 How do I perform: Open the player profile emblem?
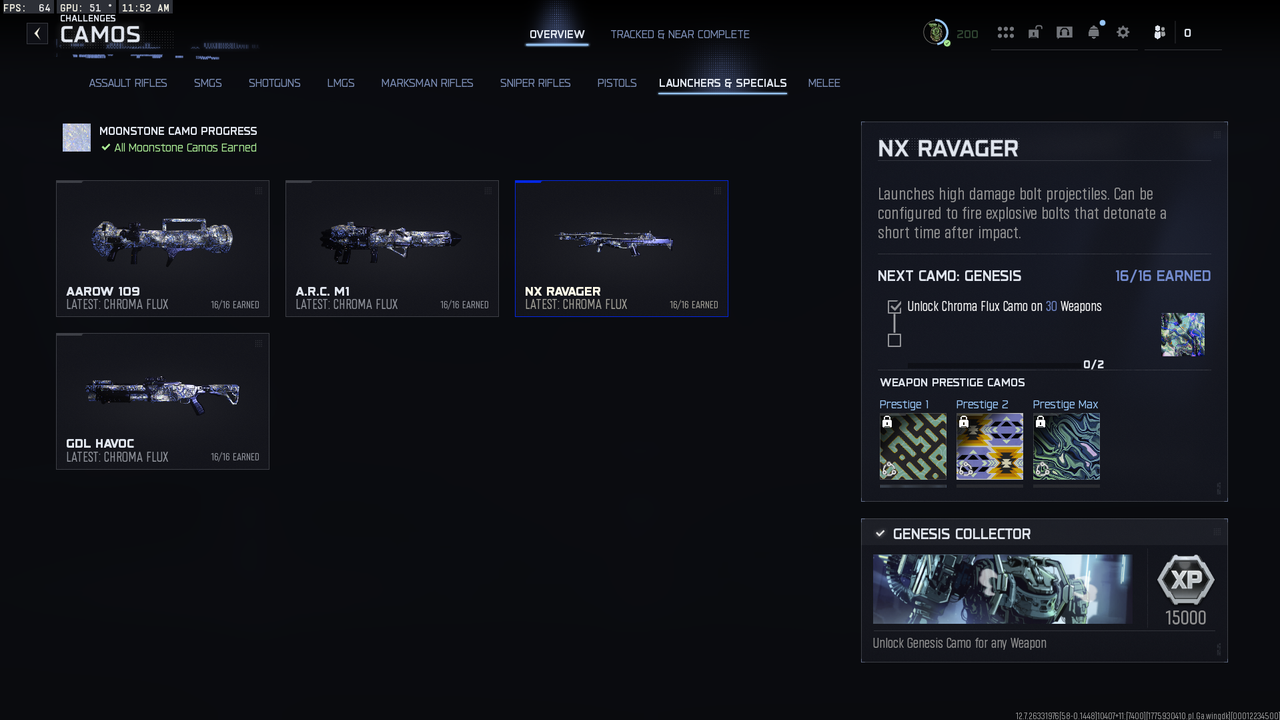(936, 33)
